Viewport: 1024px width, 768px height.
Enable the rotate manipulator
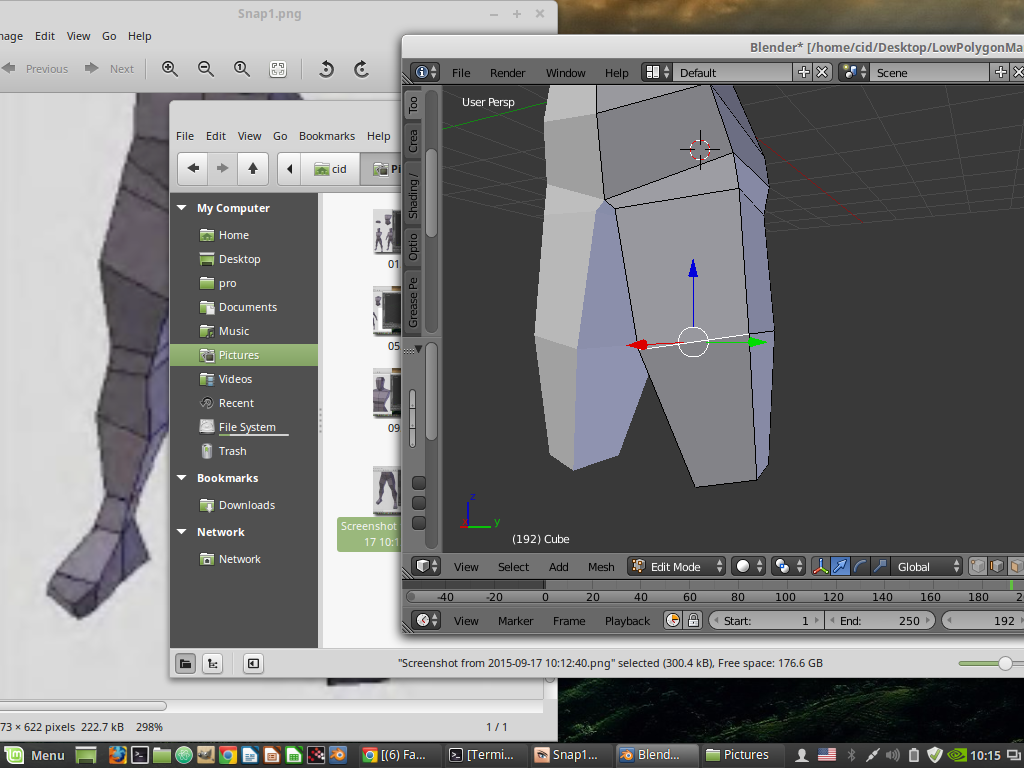coord(860,566)
